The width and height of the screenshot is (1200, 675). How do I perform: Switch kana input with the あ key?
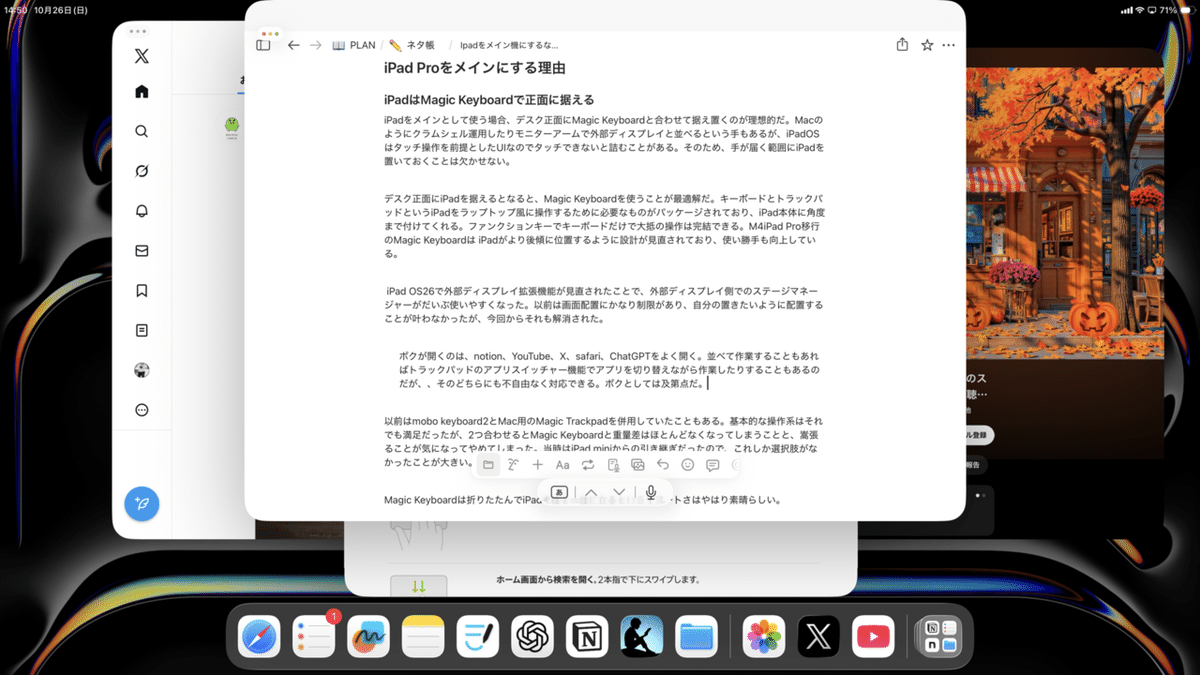[558, 492]
